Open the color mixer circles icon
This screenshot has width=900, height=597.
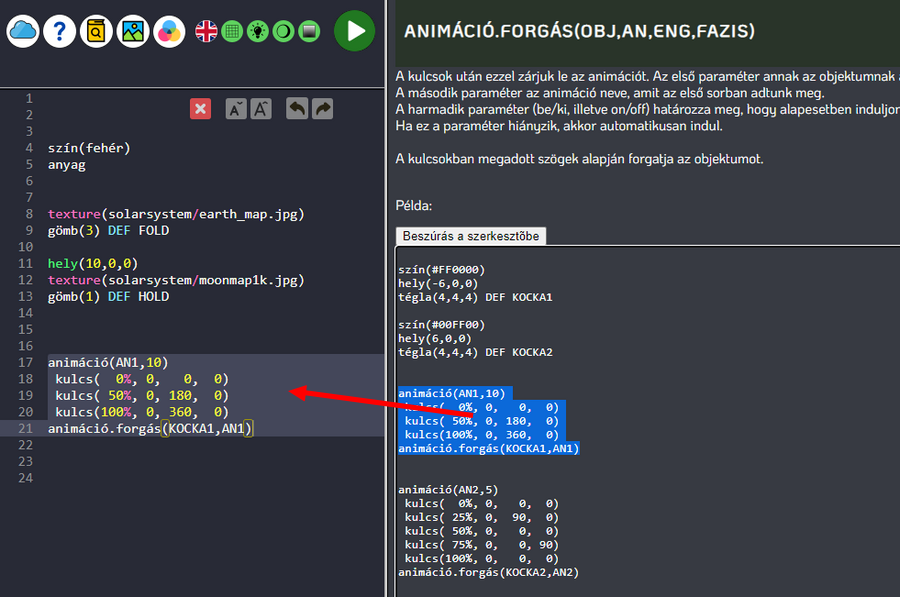pyautogui.click(x=170, y=31)
